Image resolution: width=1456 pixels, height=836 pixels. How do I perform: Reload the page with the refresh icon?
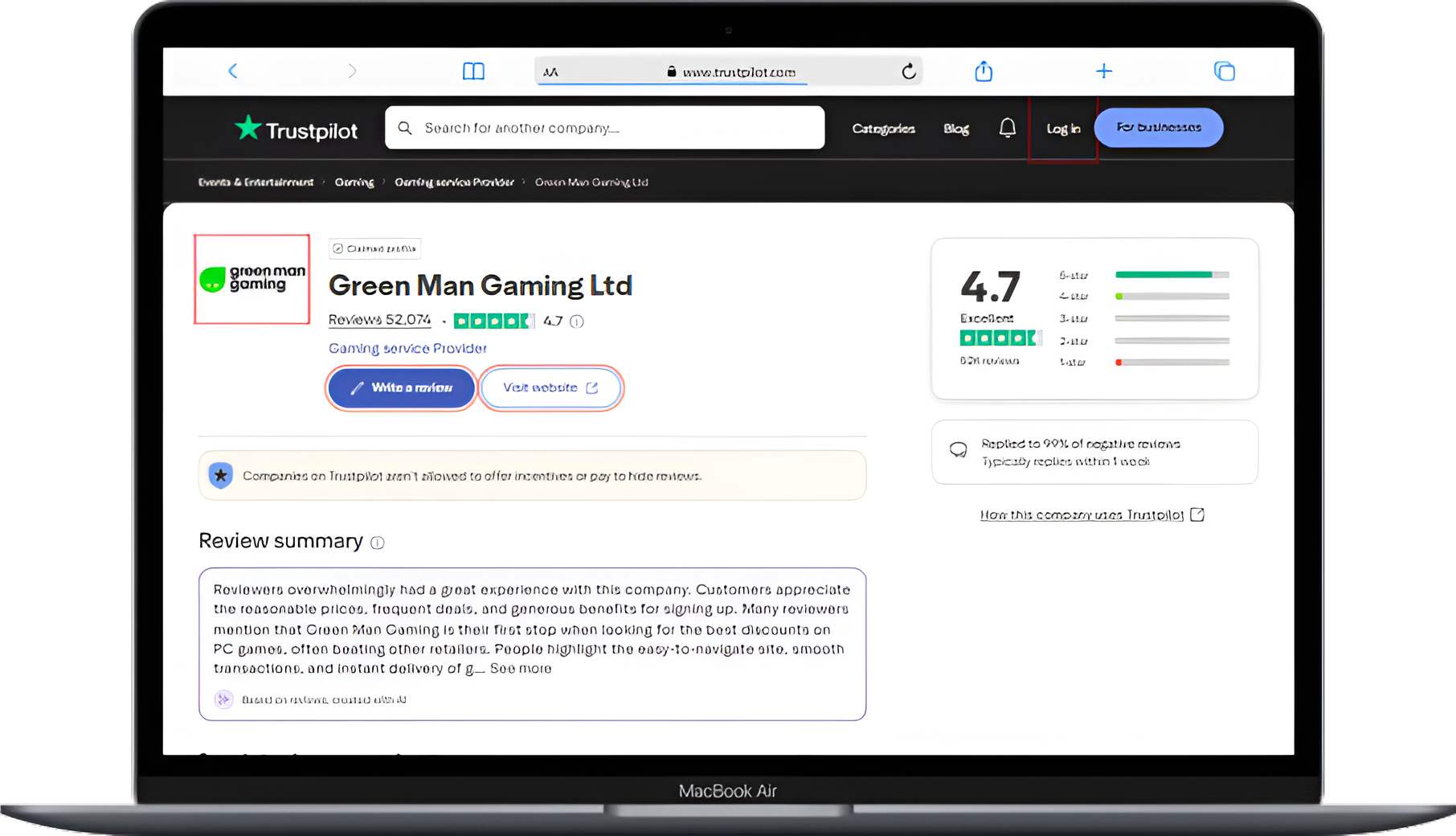click(909, 72)
